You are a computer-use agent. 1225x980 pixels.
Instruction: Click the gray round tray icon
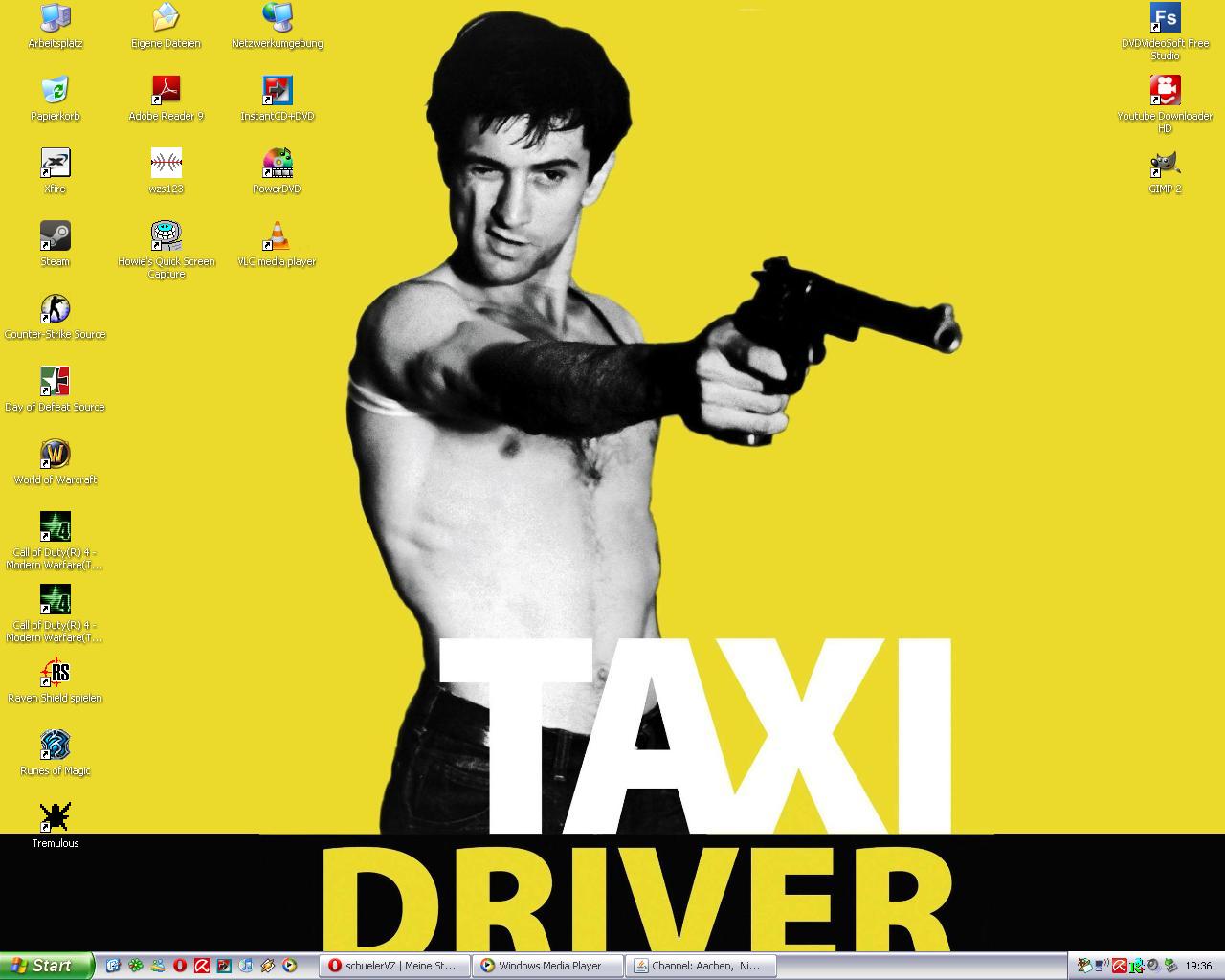click(1152, 965)
